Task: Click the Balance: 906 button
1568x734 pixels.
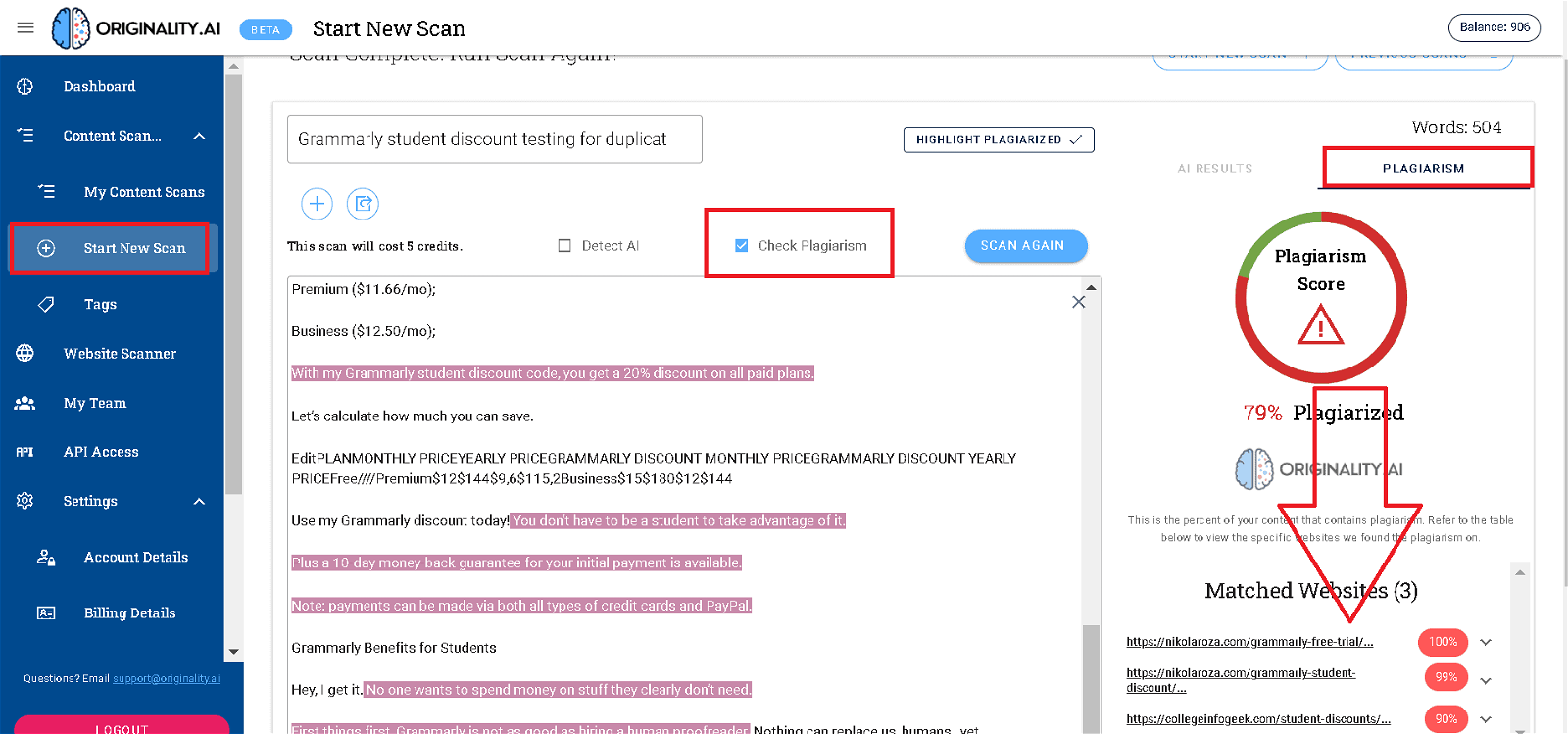Action: pyautogui.click(x=1494, y=27)
